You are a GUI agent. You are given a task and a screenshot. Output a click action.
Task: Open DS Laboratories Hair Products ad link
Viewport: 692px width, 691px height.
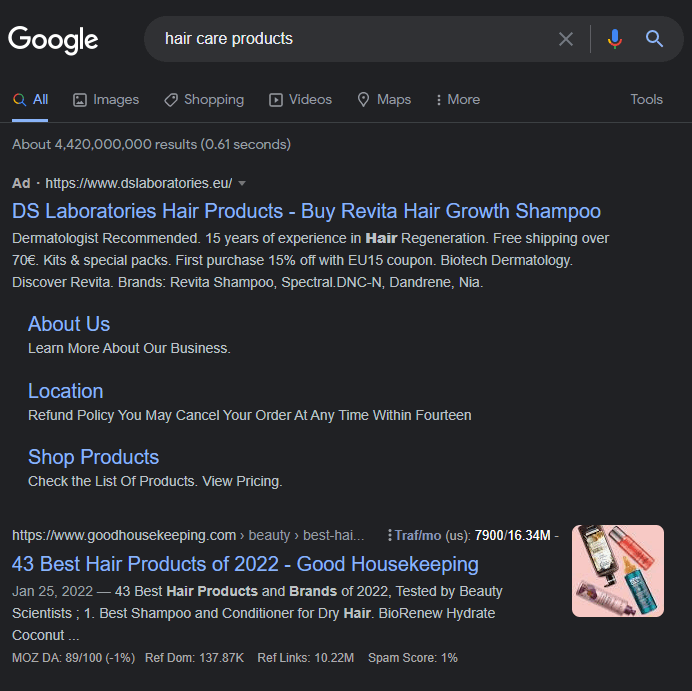[306, 211]
